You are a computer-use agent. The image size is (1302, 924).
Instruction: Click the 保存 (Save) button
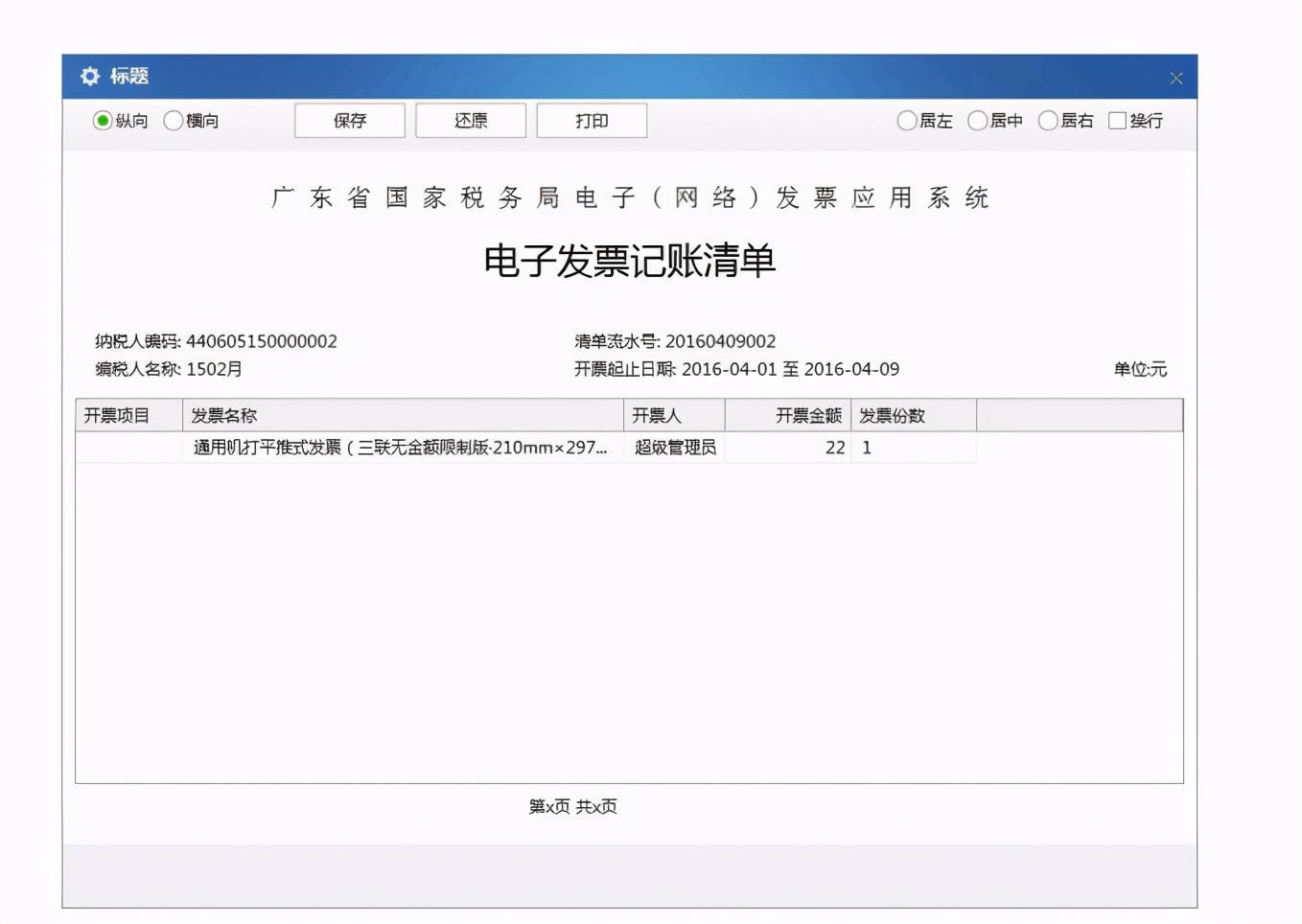click(349, 120)
